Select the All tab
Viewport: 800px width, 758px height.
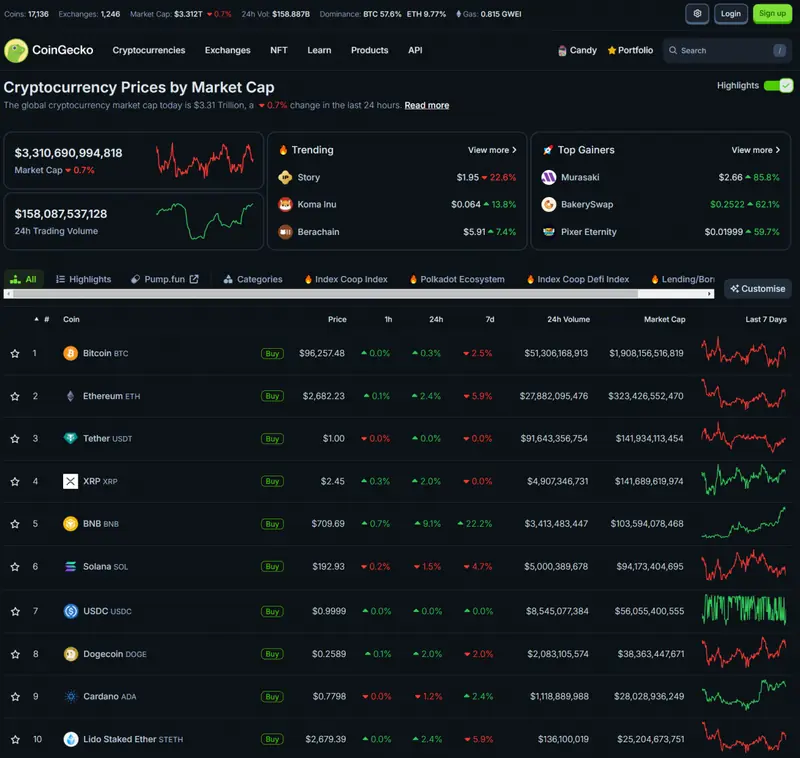(23, 279)
